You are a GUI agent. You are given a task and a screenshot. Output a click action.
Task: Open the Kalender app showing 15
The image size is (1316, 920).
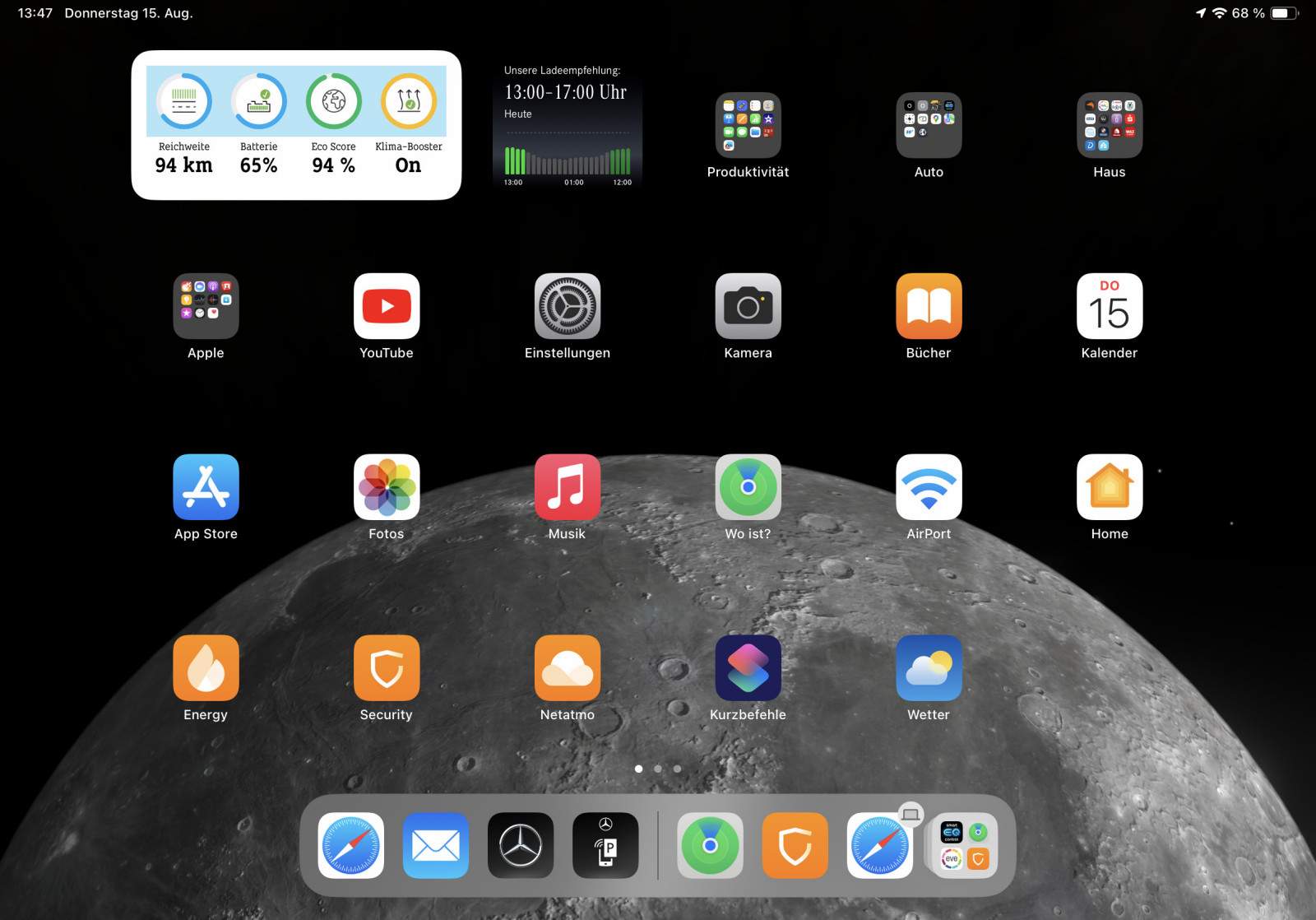(x=1110, y=306)
